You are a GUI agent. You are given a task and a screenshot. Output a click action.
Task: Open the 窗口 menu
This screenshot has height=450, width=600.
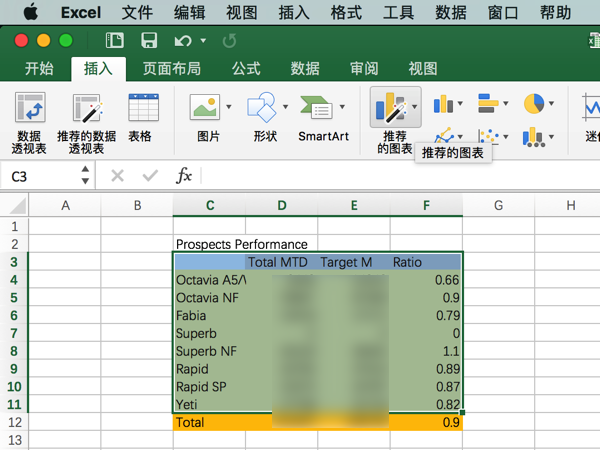503,13
